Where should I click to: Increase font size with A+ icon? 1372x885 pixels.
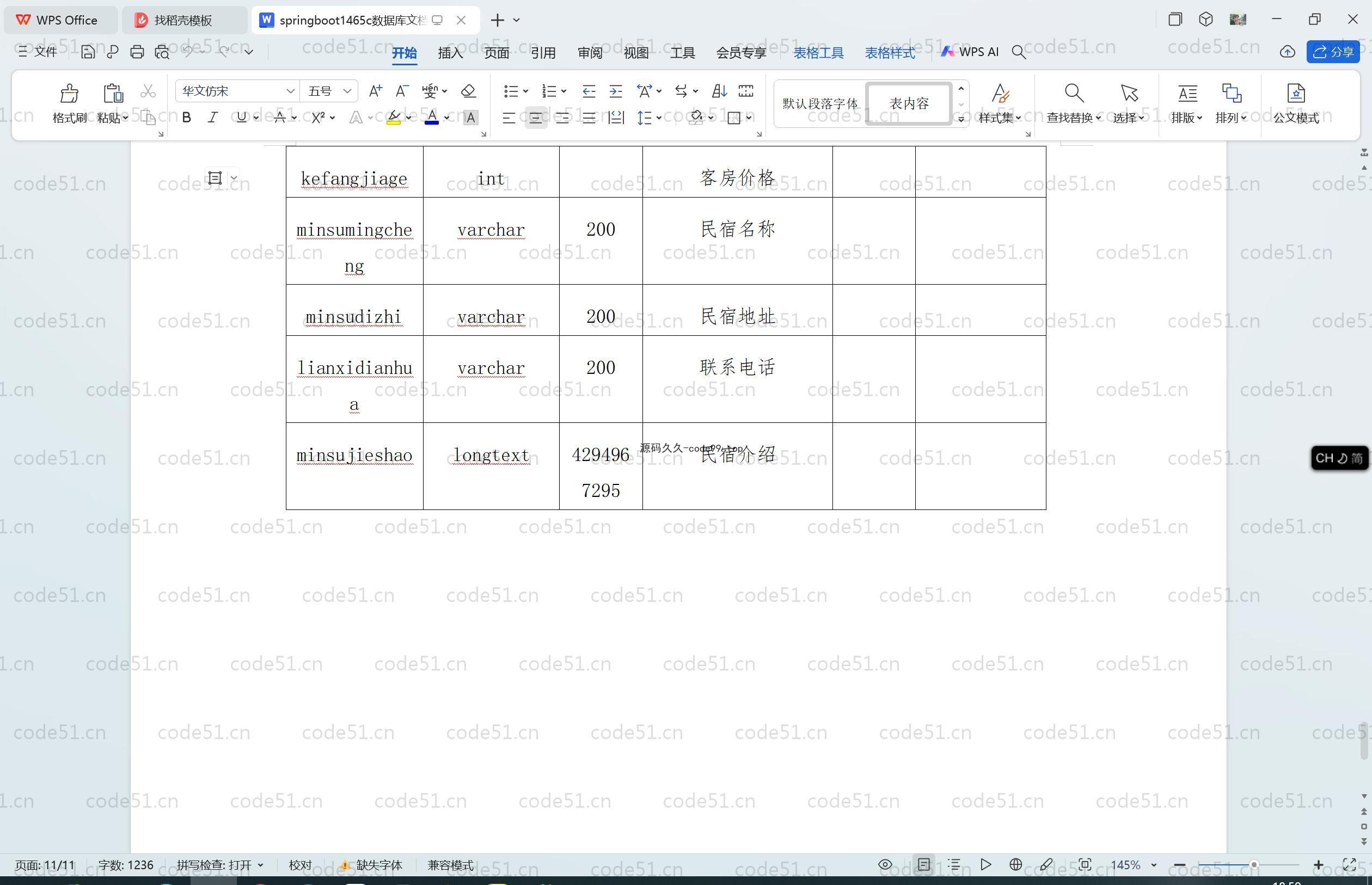pyautogui.click(x=375, y=91)
